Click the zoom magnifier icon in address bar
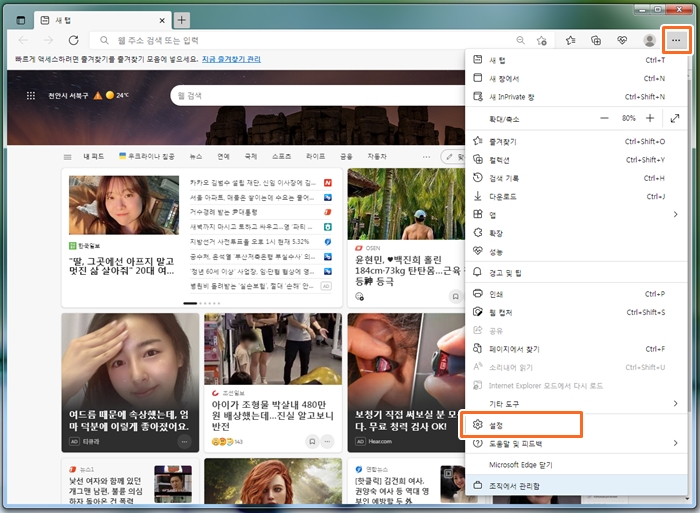 click(x=521, y=41)
